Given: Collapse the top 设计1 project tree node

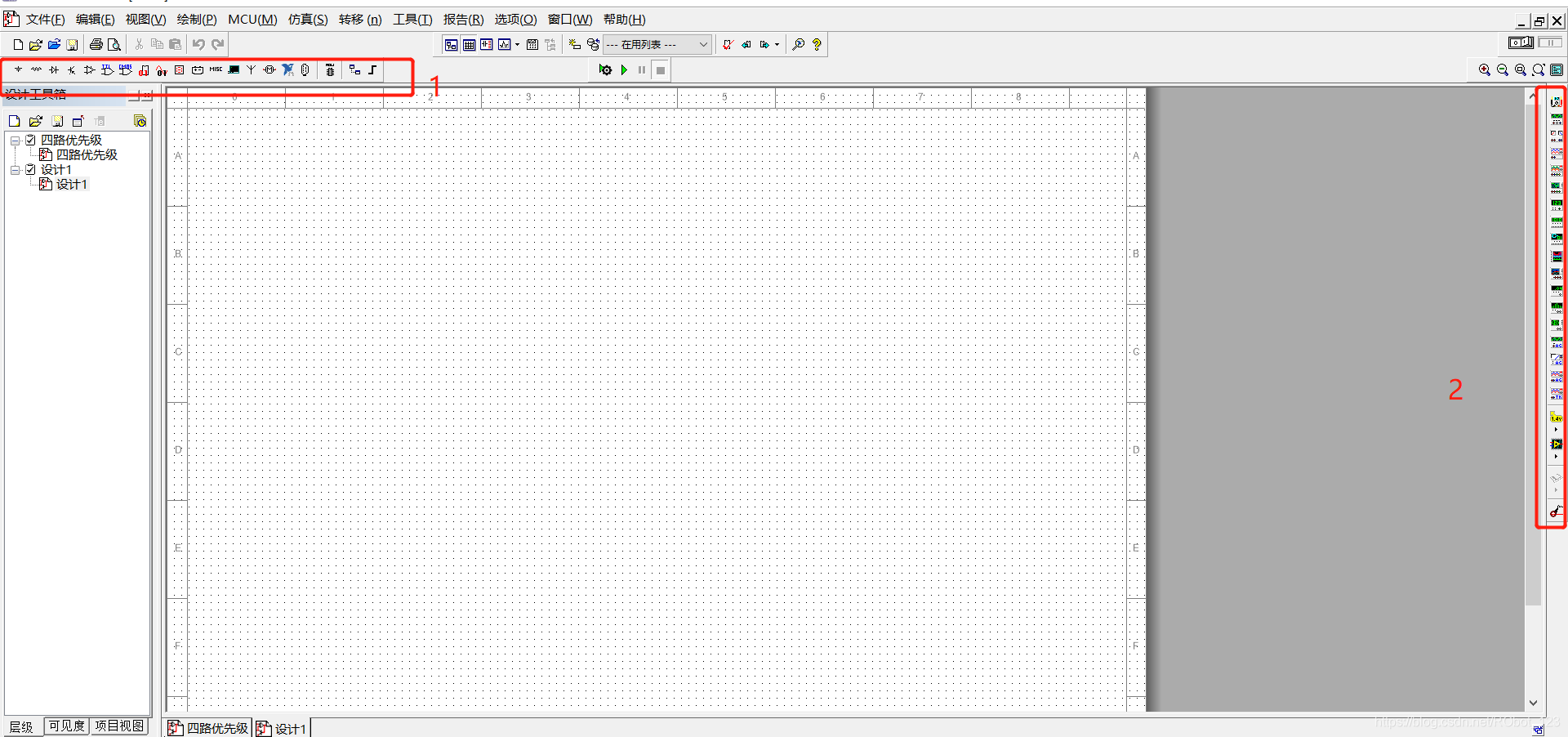Looking at the screenshot, I should pyautogui.click(x=15, y=170).
